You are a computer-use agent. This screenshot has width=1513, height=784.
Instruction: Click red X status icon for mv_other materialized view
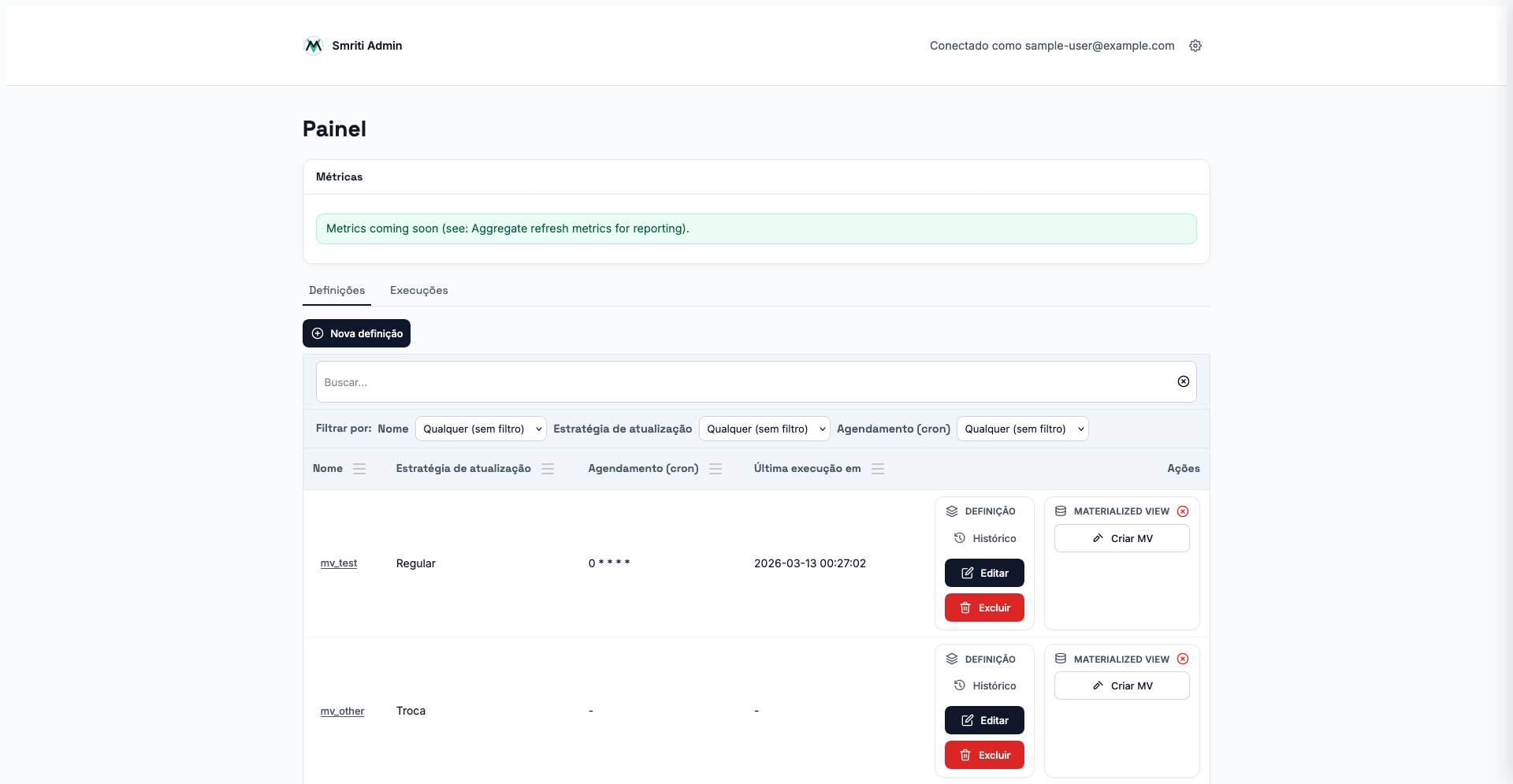[x=1183, y=659]
